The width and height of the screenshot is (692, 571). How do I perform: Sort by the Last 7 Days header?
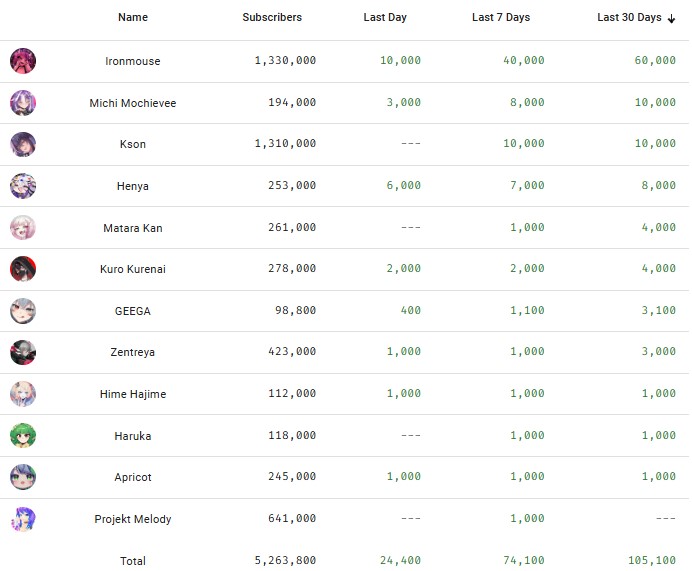pos(501,17)
